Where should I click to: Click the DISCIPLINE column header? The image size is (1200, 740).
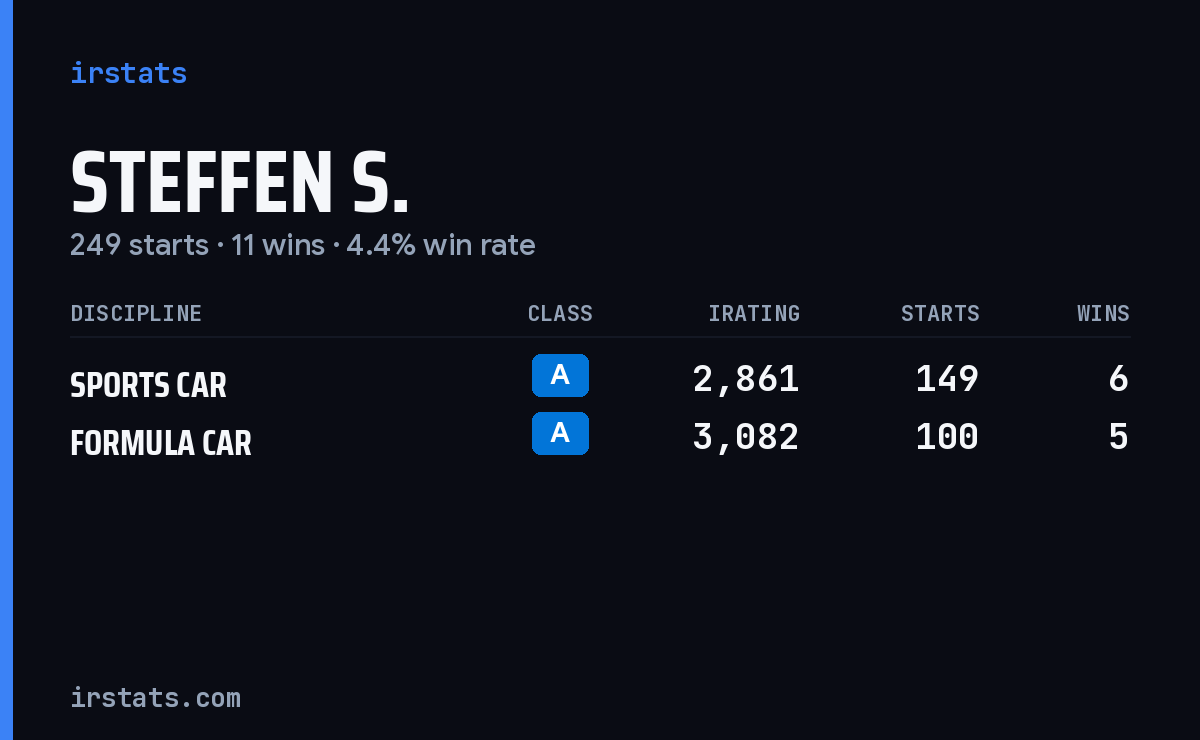136,313
